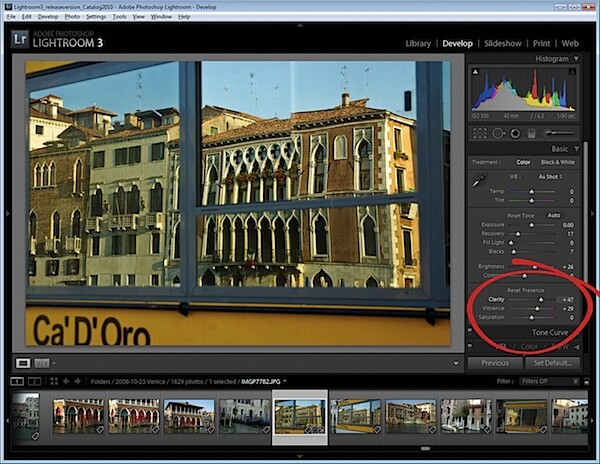600x464 pixels.
Task: Pick the White Balance eyedropper tool
Action: (479, 181)
